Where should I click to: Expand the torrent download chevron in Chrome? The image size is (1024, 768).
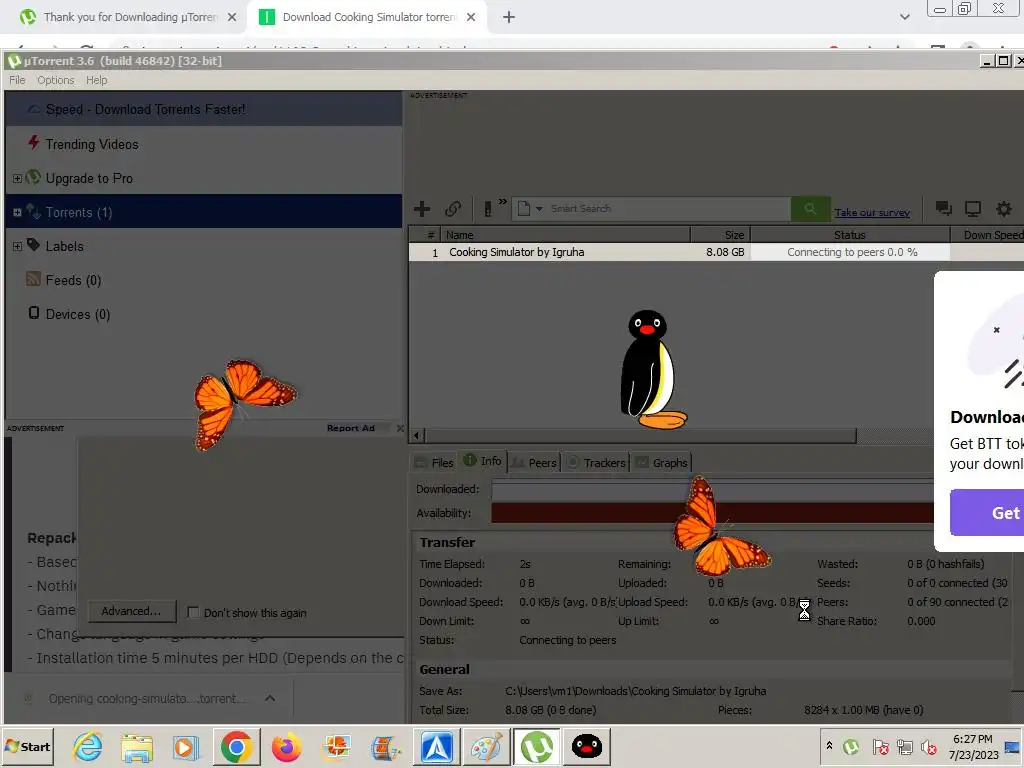[270, 698]
